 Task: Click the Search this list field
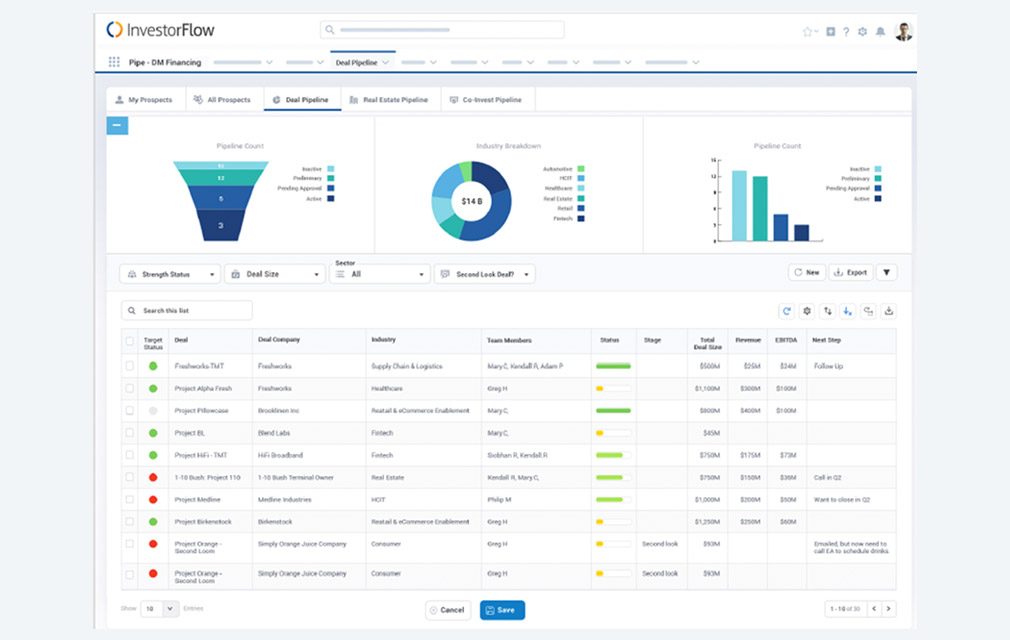(186, 310)
